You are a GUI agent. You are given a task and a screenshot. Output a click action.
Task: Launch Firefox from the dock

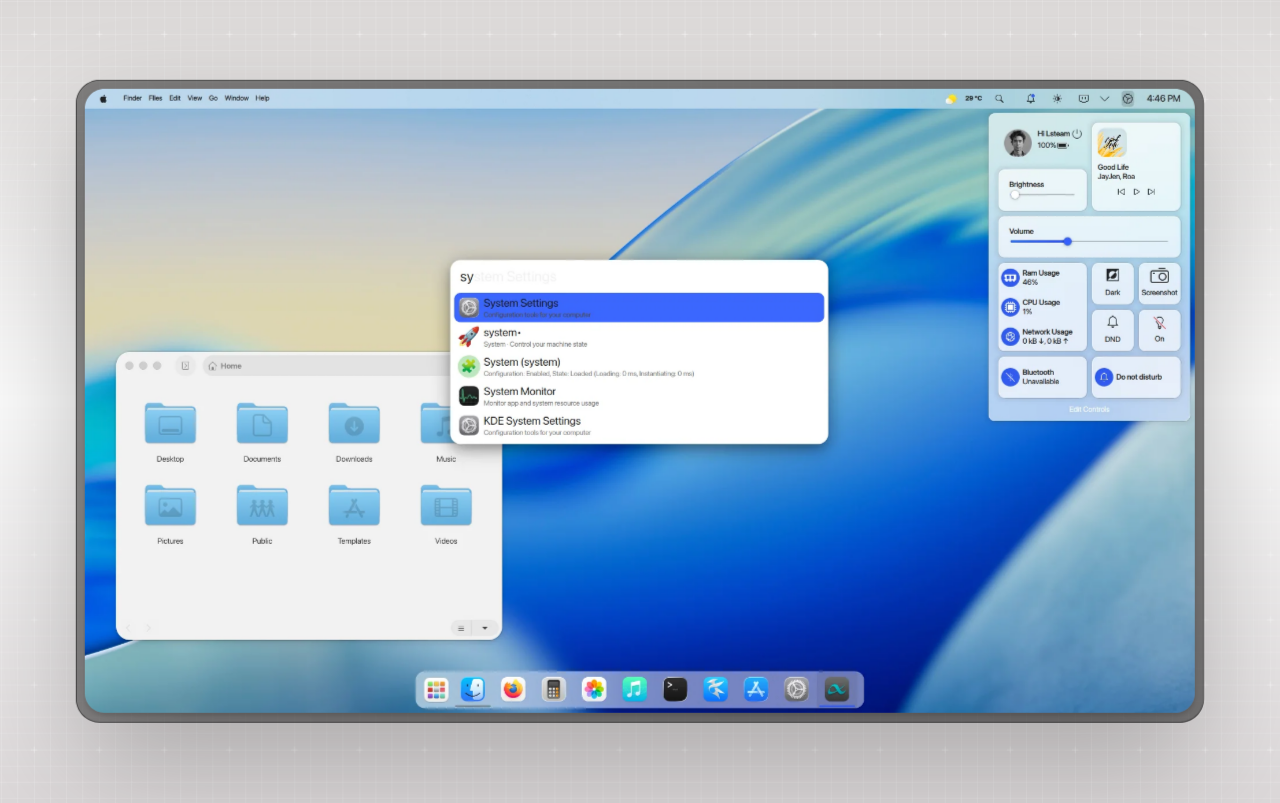click(x=513, y=689)
